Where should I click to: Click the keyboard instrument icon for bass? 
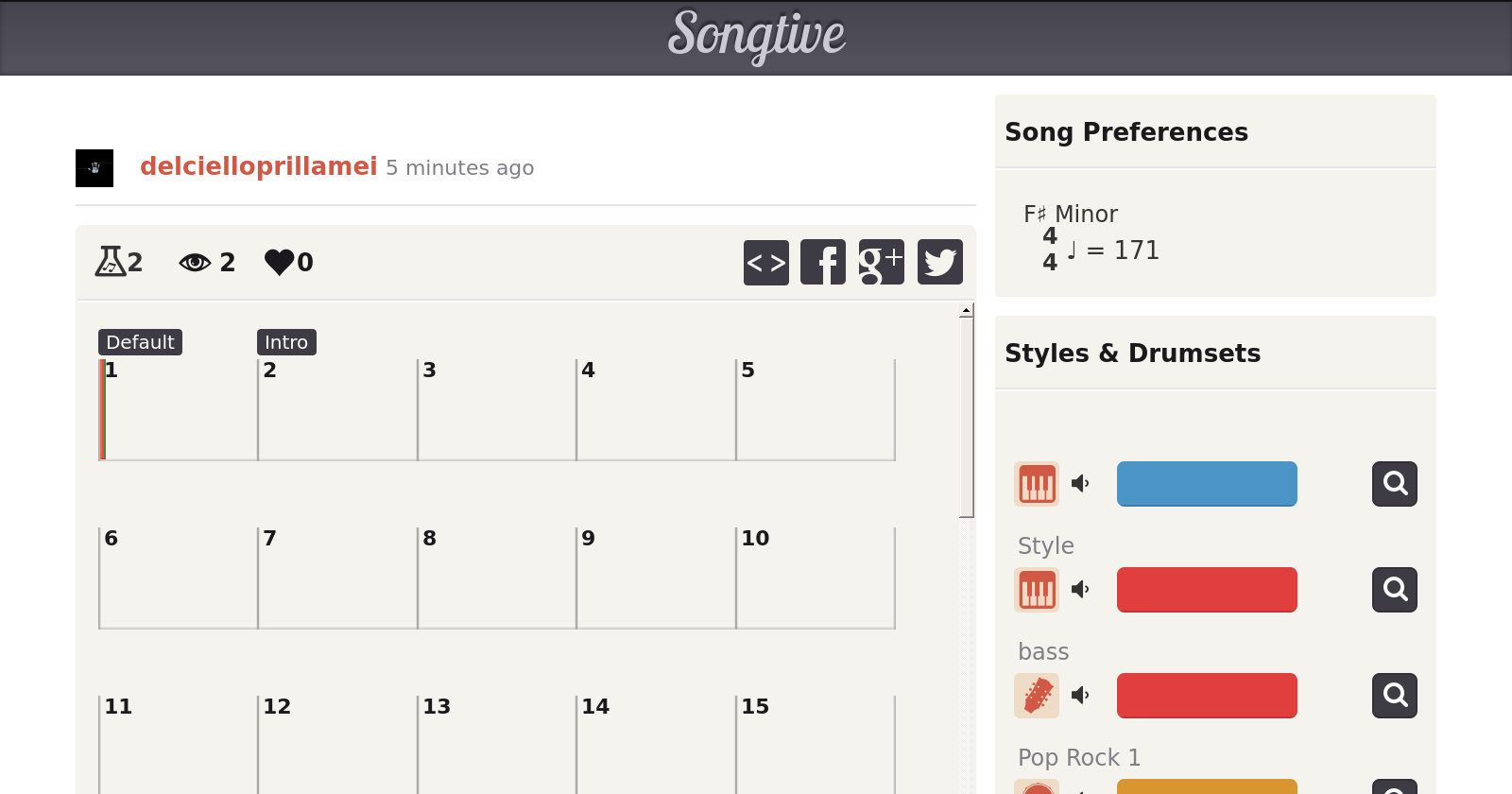coord(1037,590)
